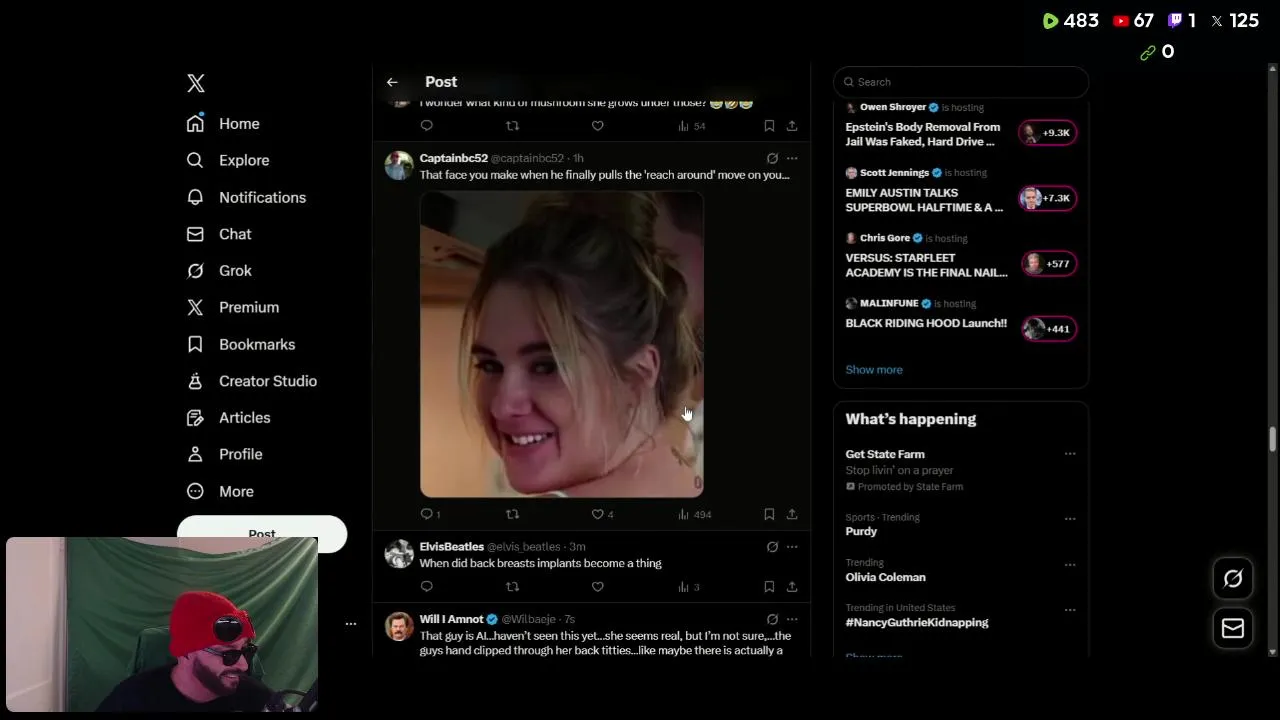Viewport: 1280px width, 720px height.
Task: Open the Will I Amnot profile name
Action: [451, 619]
